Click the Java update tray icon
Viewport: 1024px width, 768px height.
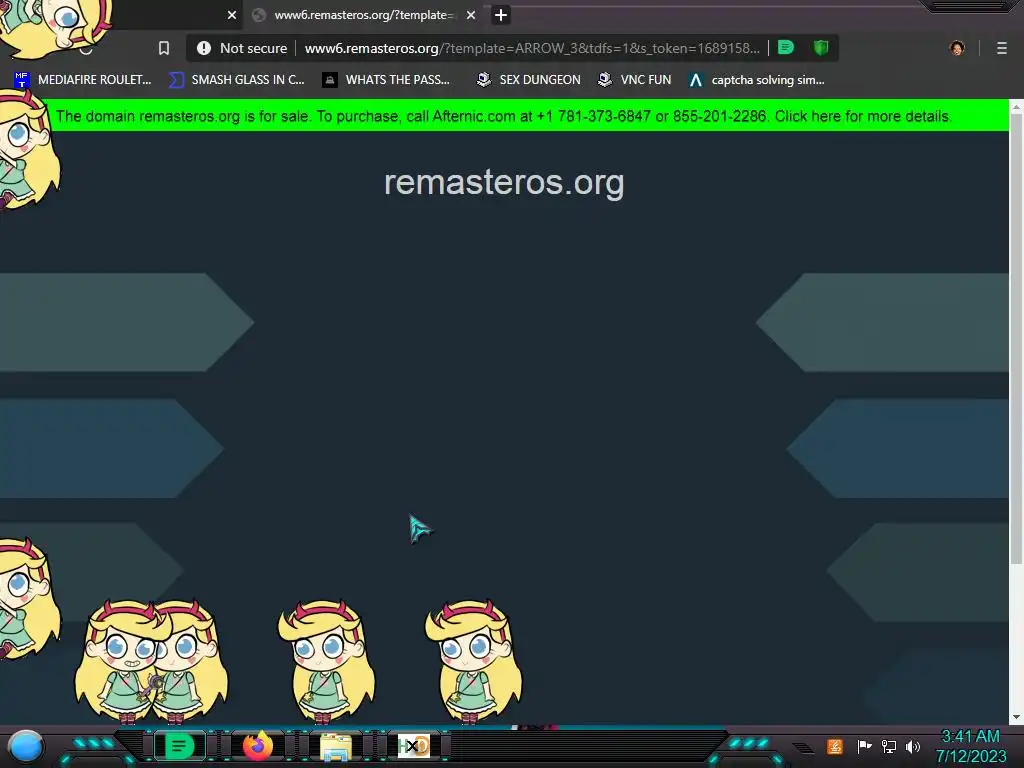tap(835, 746)
